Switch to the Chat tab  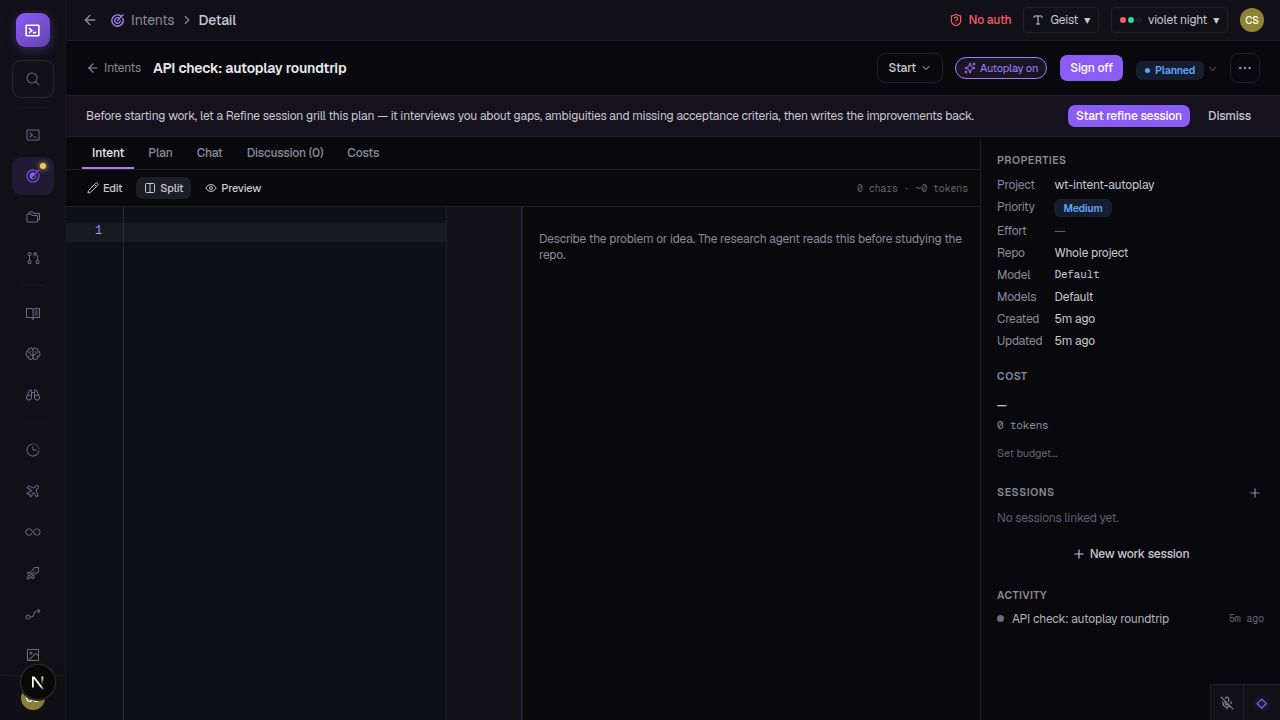210,153
